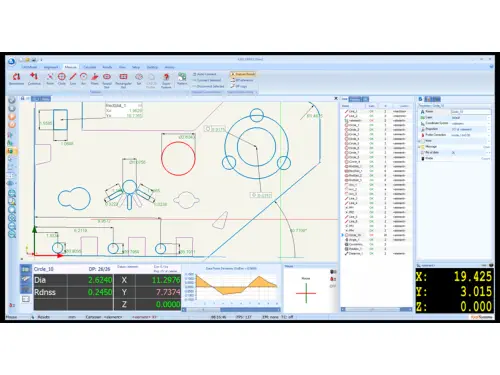The height and width of the screenshot is (375, 500).
Task: Open the Setup ribbon tab
Action: tap(136, 67)
